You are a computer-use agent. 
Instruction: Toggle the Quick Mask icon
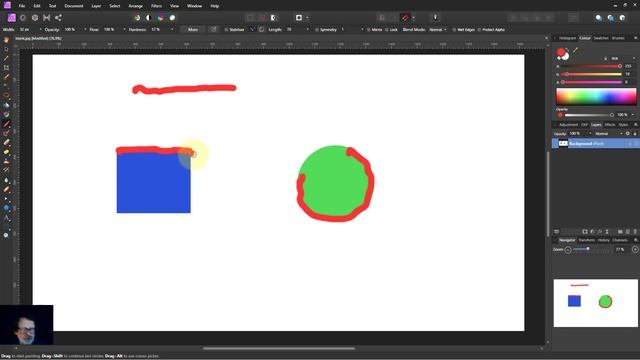[299, 18]
